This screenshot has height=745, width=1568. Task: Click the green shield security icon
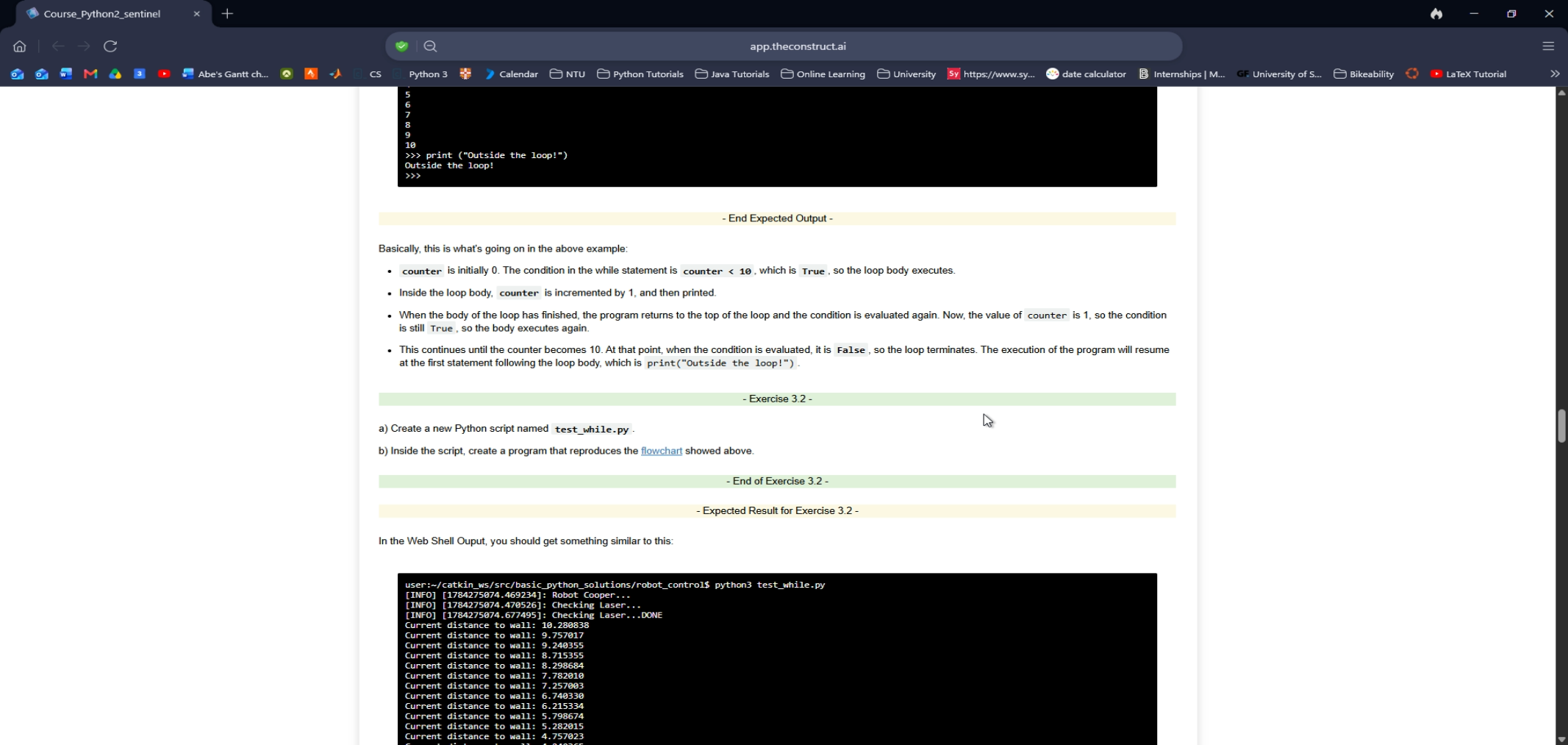click(x=401, y=46)
